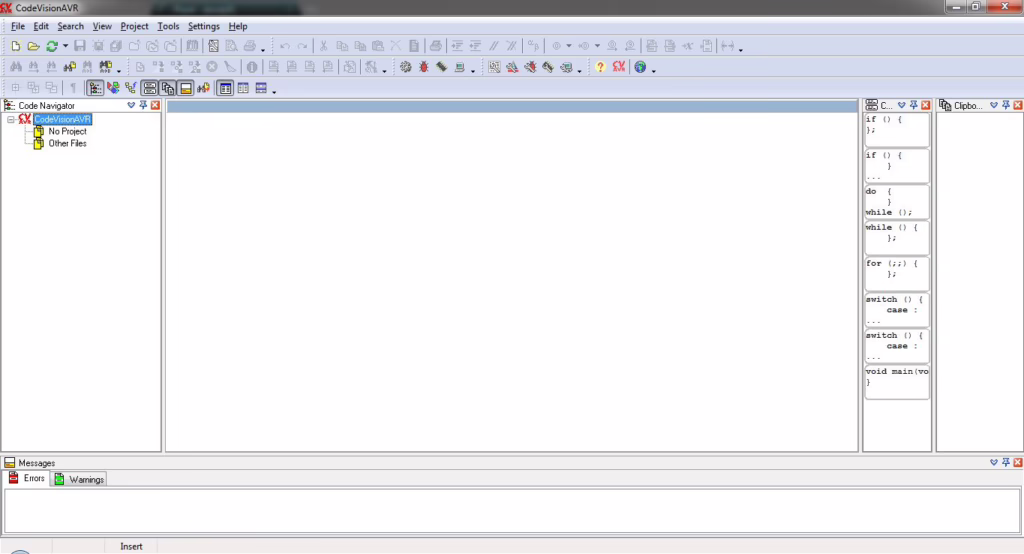
Task: Click the red CVAVR About icon
Action: pyautogui.click(x=618, y=67)
